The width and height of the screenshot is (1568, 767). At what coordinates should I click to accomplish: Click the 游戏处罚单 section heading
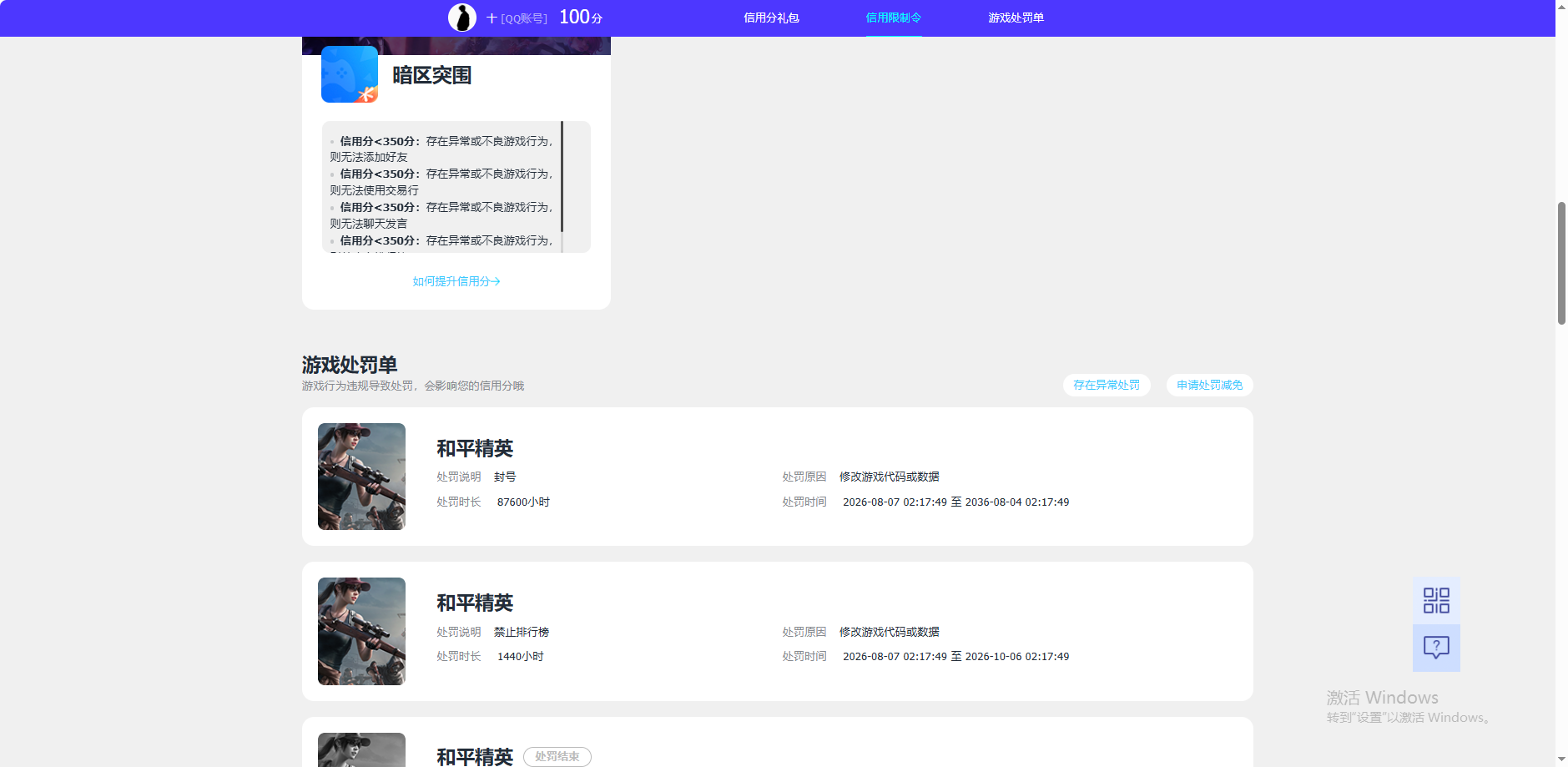(x=350, y=365)
